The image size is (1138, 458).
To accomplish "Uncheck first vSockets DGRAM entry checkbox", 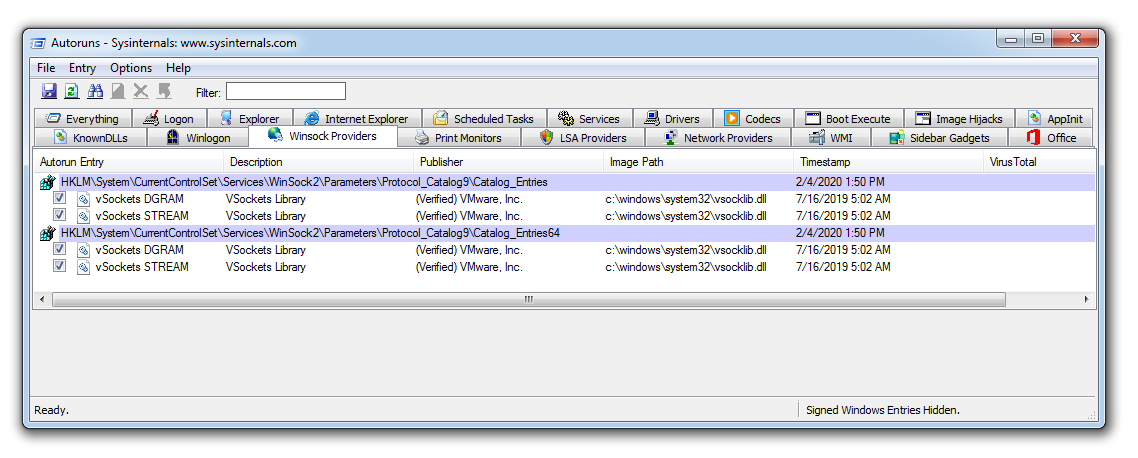I will pyautogui.click(x=60, y=199).
